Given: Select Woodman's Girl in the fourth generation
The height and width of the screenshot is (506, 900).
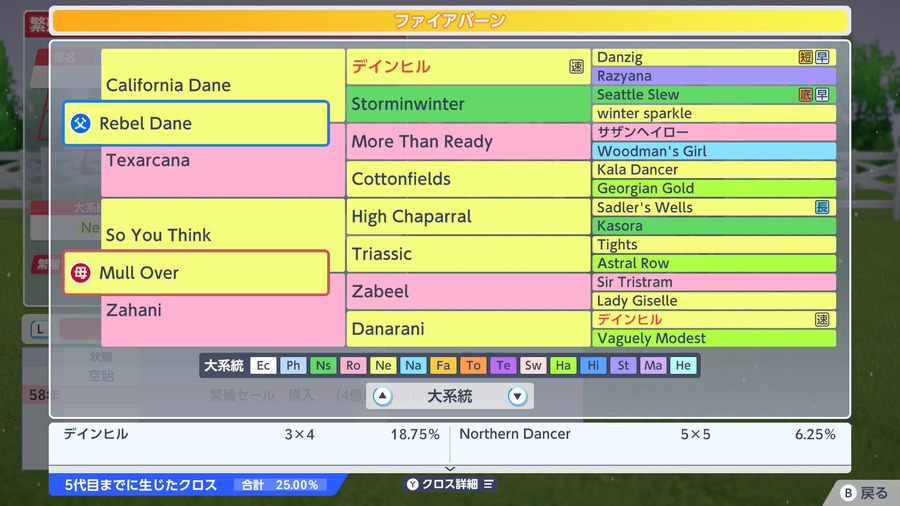Looking at the screenshot, I should (x=714, y=151).
